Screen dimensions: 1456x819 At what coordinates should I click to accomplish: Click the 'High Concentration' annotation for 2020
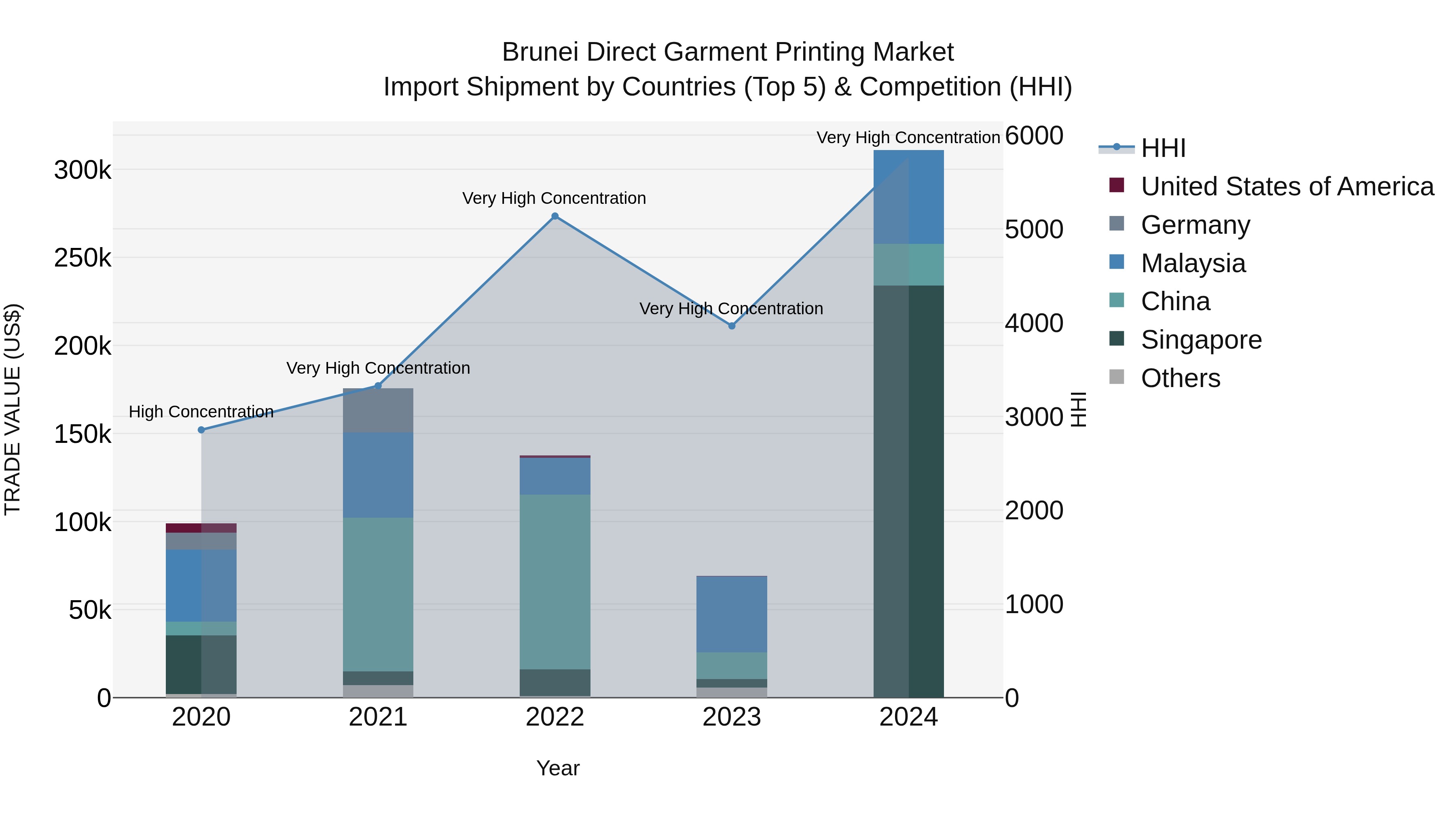tap(201, 412)
